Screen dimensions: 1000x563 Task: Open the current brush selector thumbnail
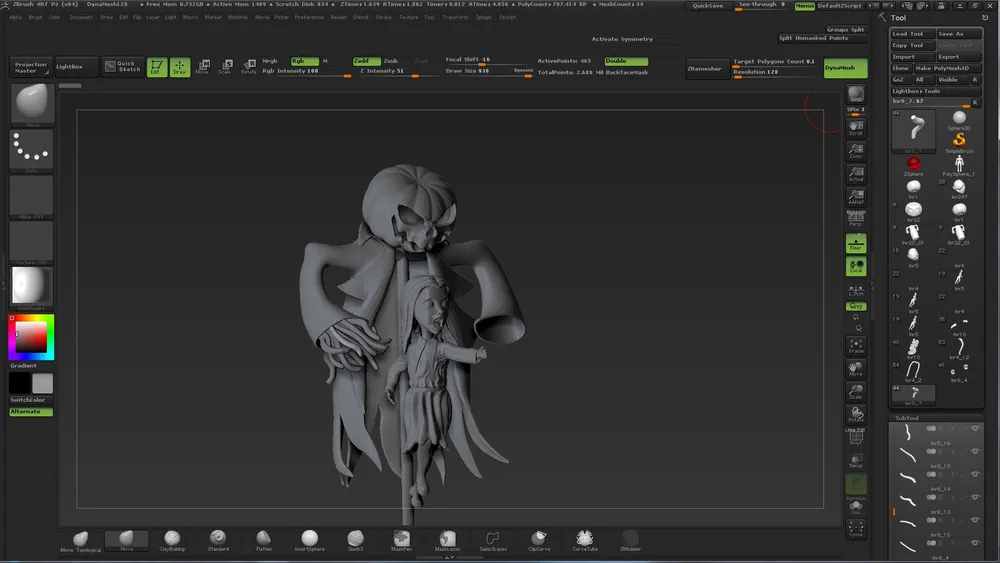click(x=31, y=104)
